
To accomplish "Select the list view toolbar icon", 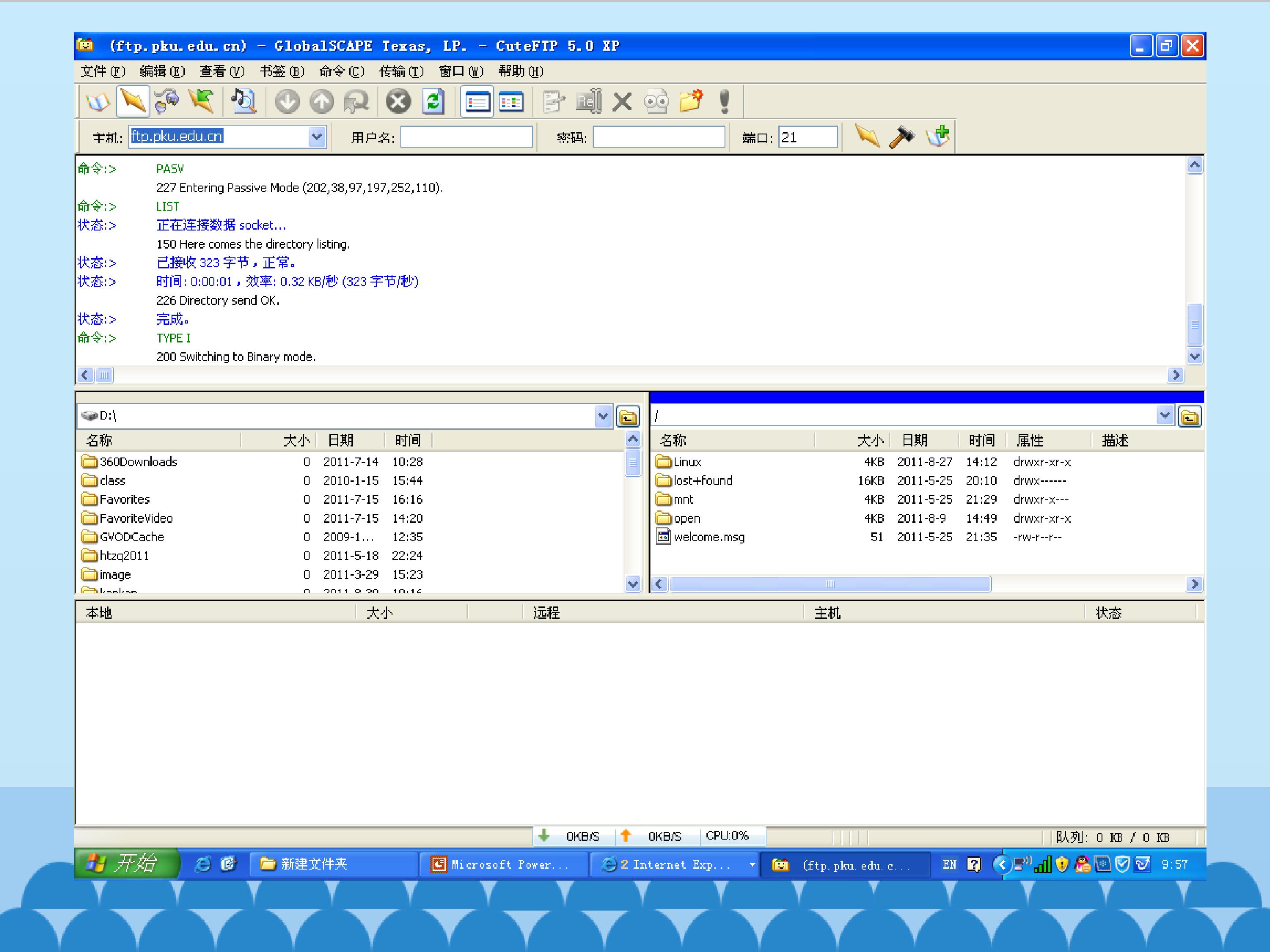I will coord(477,101).
